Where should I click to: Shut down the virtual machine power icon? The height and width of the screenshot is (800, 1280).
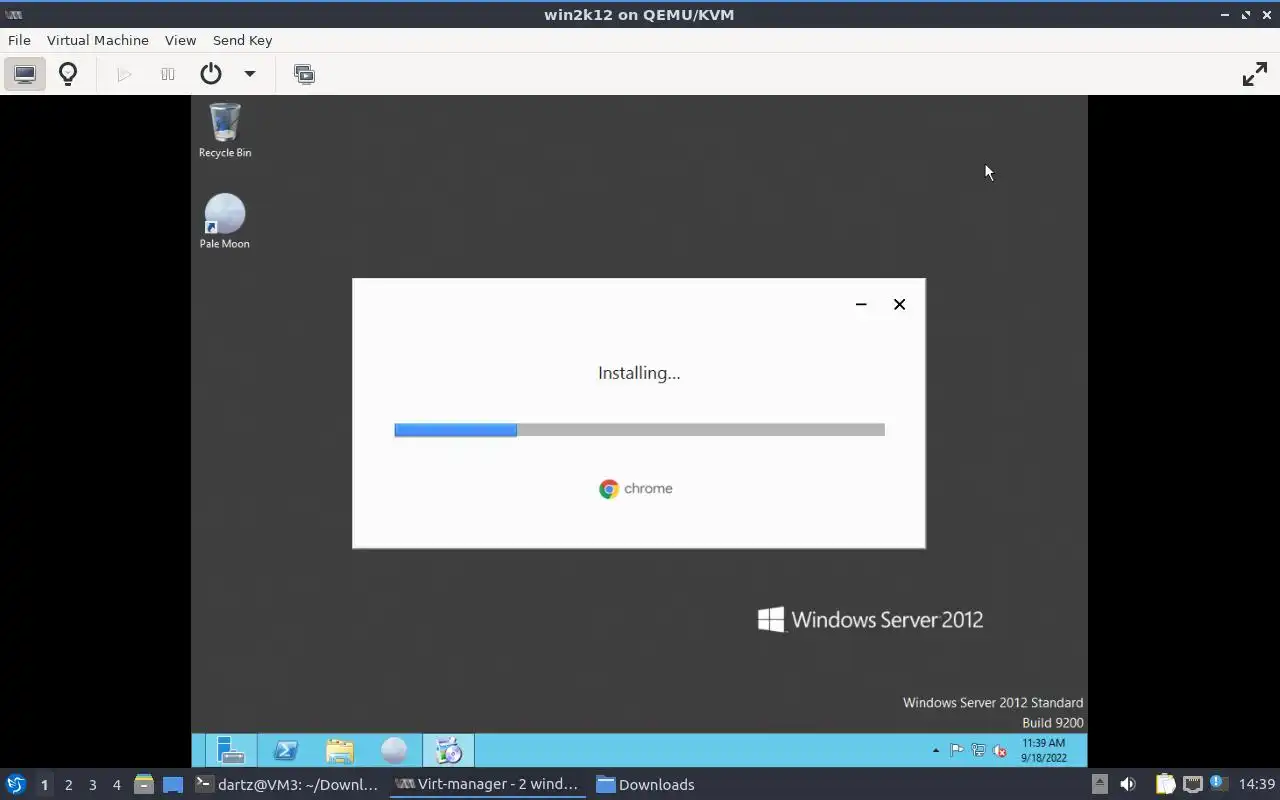(210, 74)
